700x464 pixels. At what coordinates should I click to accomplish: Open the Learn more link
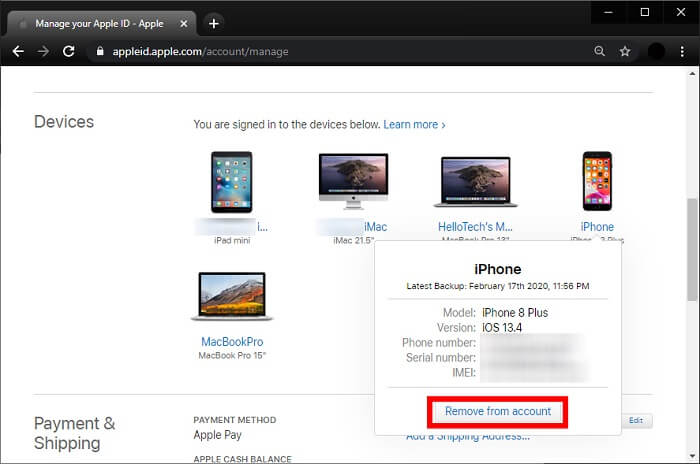click(414, 125)
